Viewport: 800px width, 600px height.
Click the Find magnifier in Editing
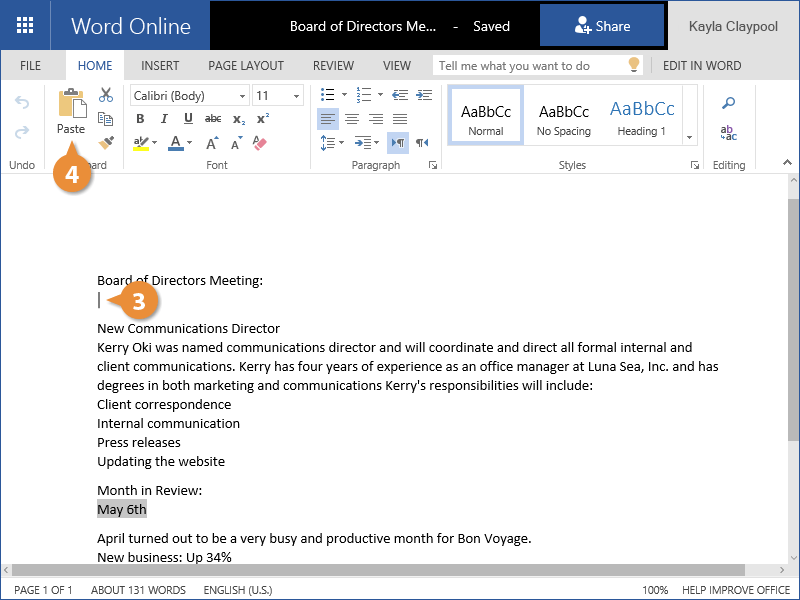729,103
